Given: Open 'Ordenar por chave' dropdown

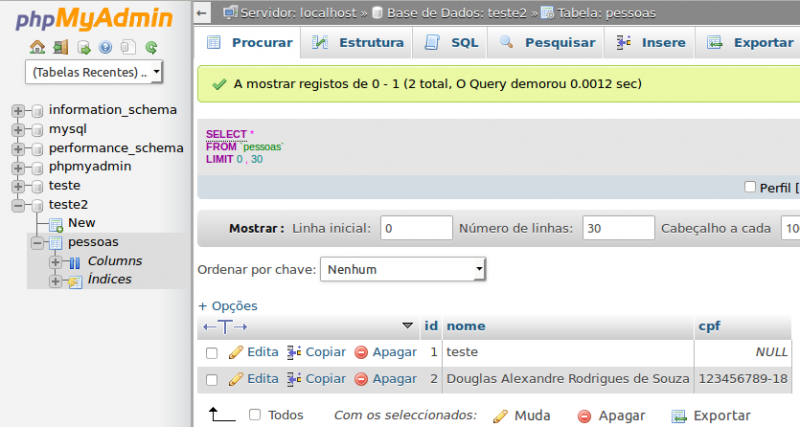Looking at the screenshot, I should [403, 269].
